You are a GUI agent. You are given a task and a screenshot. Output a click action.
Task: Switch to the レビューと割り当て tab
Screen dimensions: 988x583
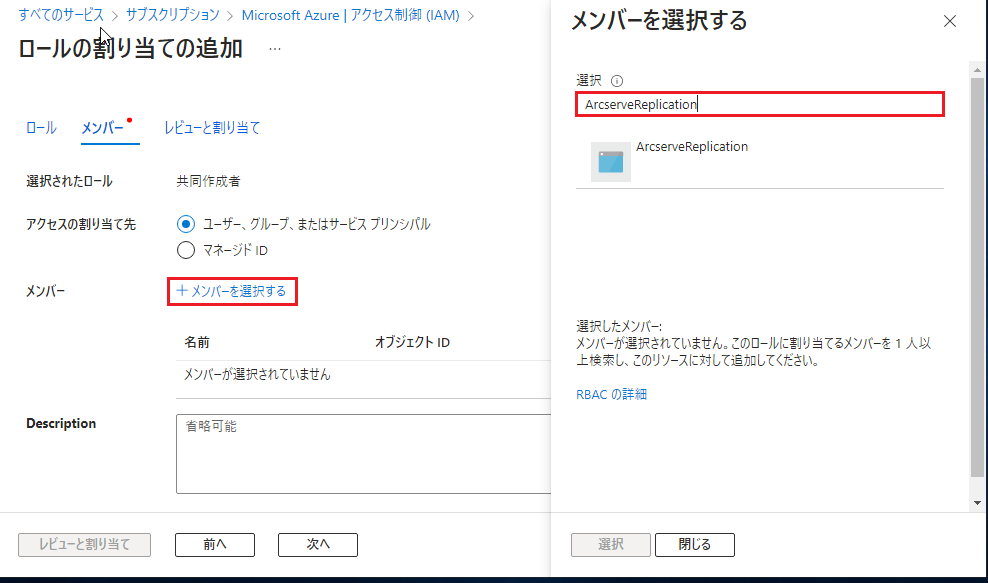(212, 128)
